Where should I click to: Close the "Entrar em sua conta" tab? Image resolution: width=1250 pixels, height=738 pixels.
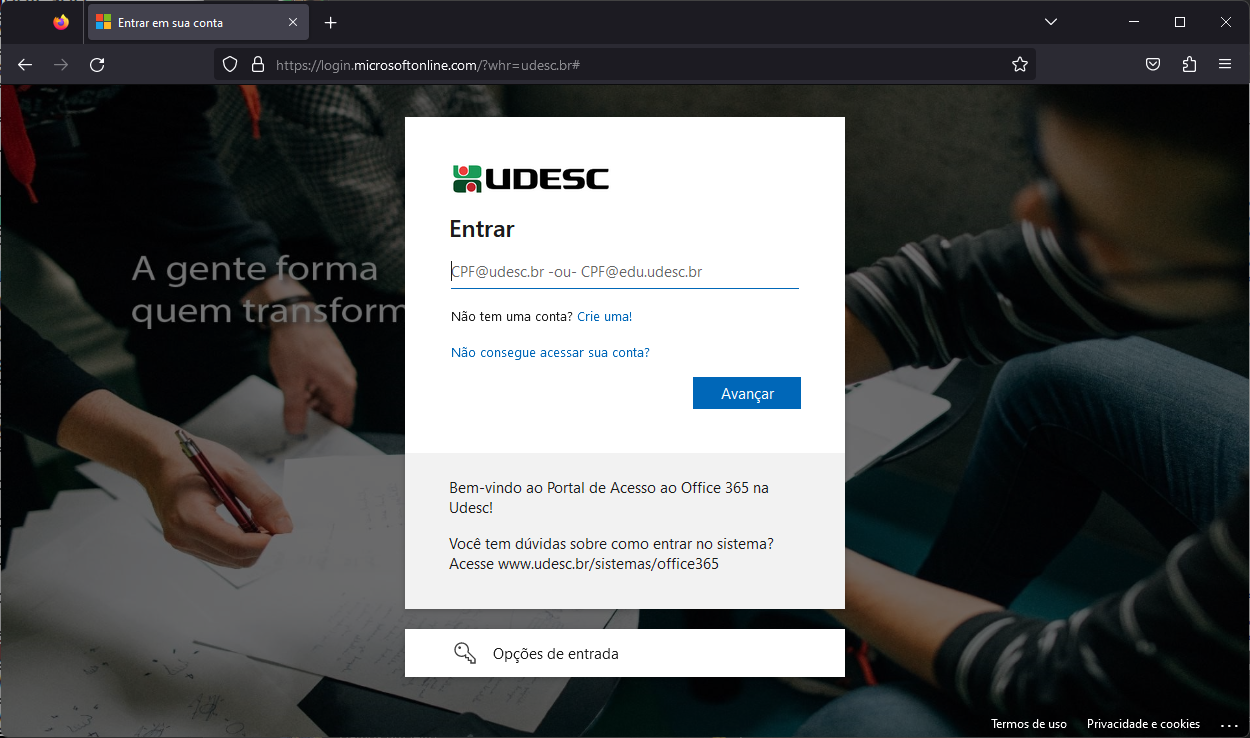292,22
